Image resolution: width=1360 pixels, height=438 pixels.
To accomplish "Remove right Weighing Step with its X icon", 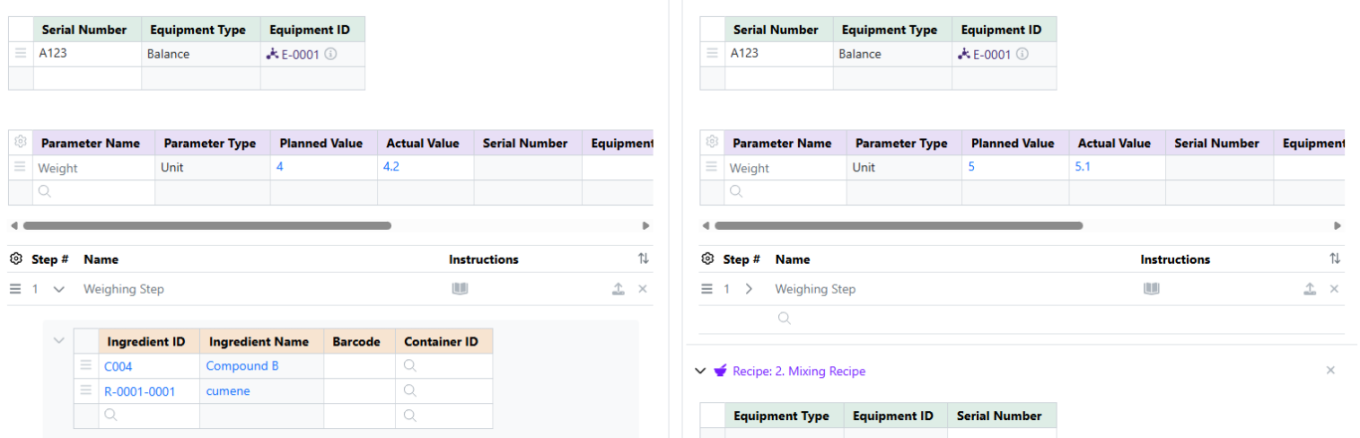I will [x=1334, y=289].
